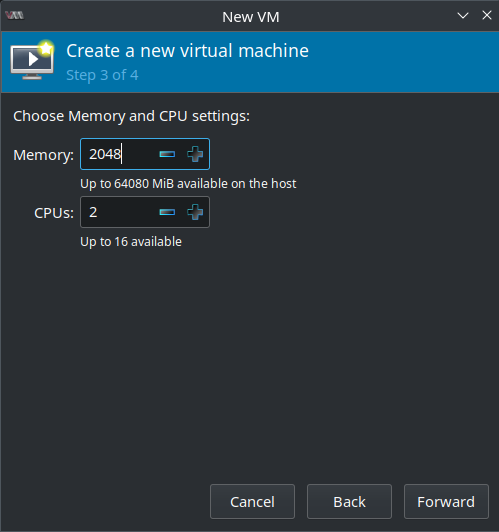The image size is (499, 532).
Task: Click the Memory label
Action: [x=43, y=155]
